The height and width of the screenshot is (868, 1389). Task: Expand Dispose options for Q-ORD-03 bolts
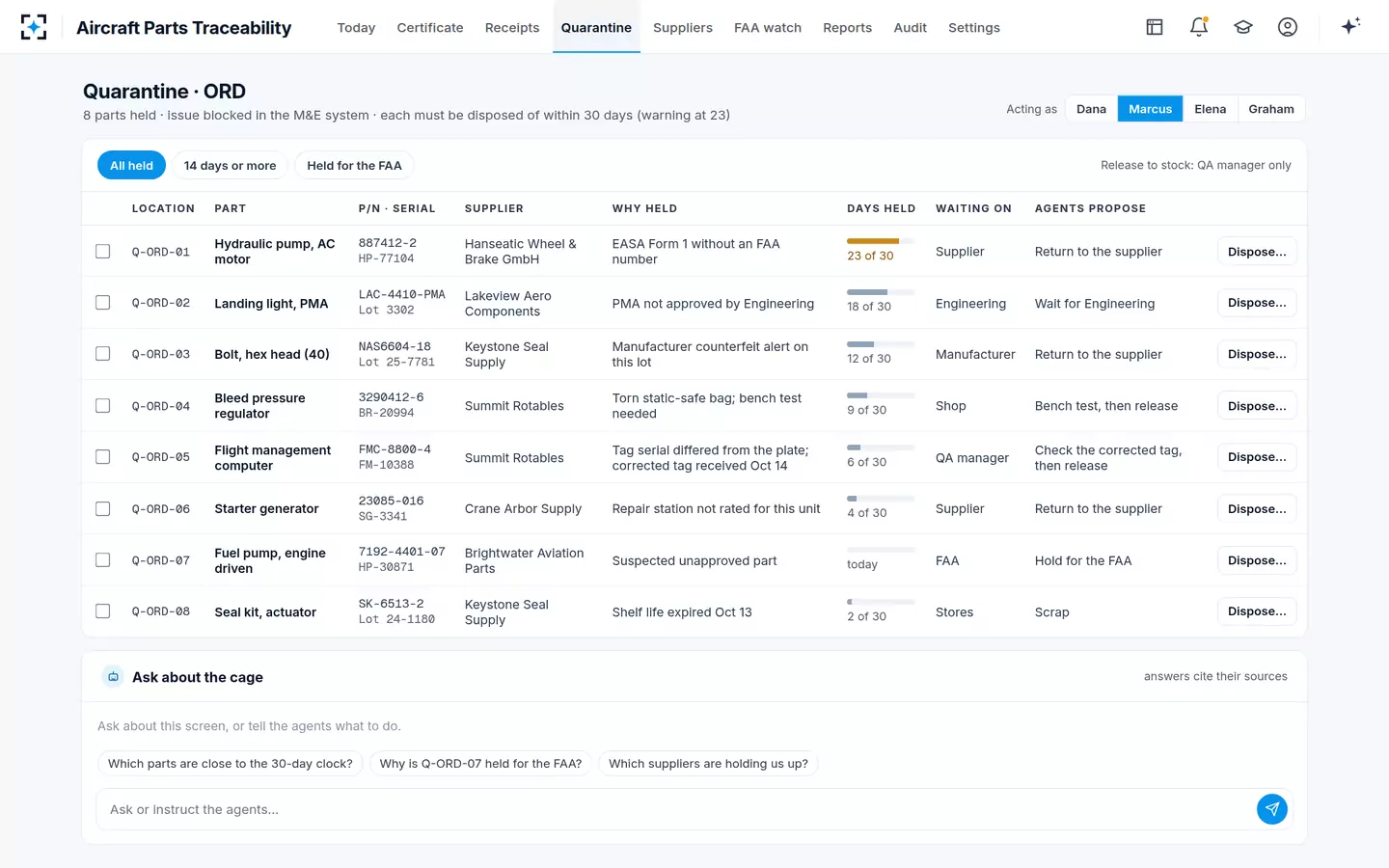[x=1257, y=354]
